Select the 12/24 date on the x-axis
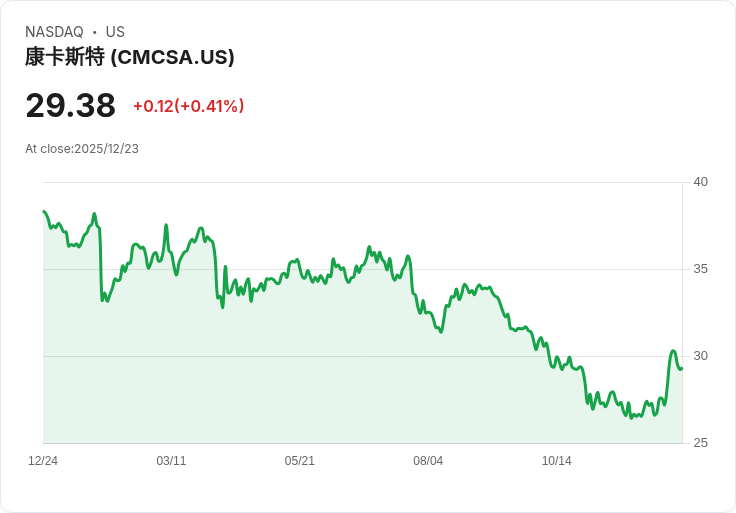736x513 pixels. [43, 461]
